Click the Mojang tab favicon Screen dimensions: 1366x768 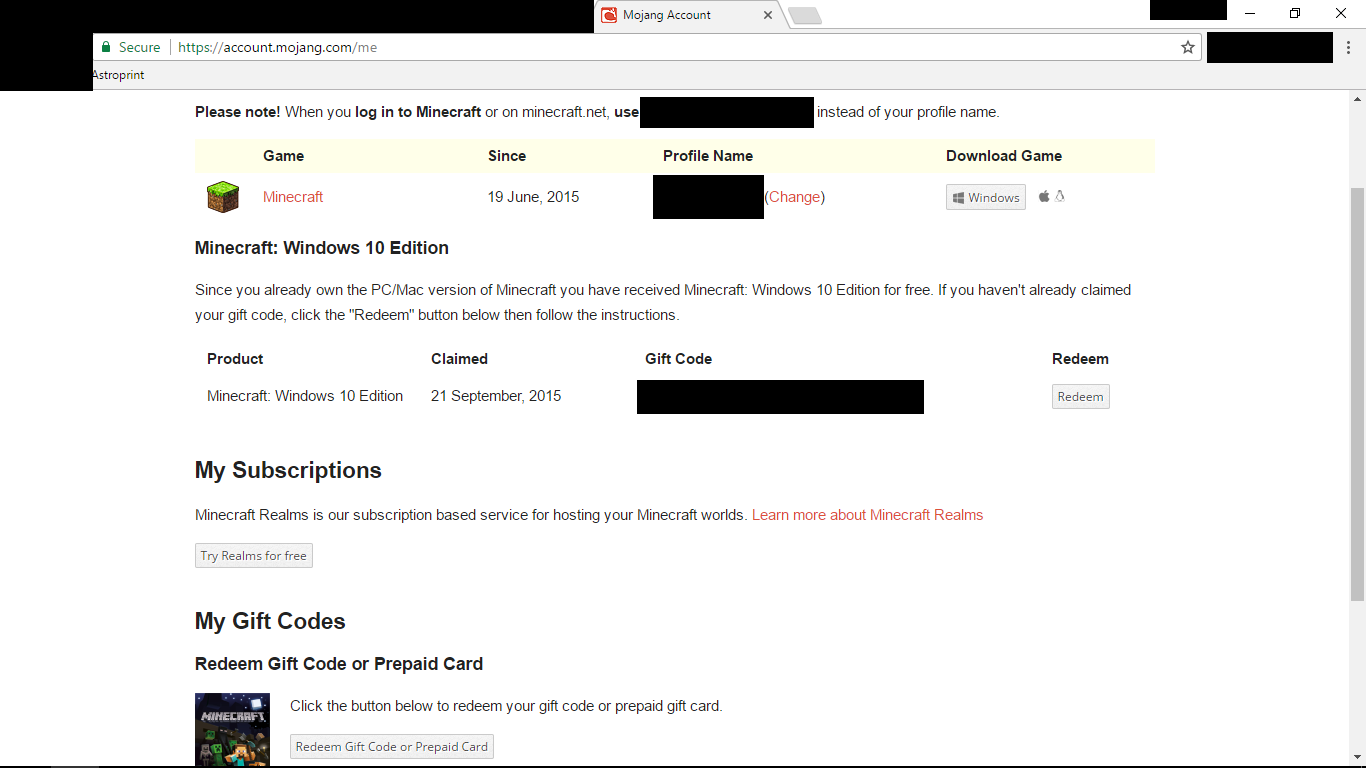pos(609,15)
